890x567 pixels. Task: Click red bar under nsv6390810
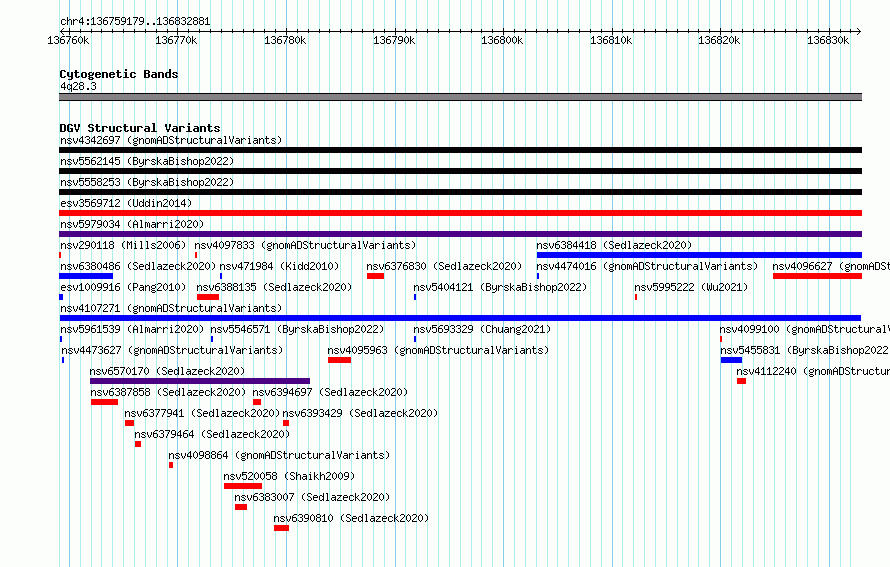point(282,528)
